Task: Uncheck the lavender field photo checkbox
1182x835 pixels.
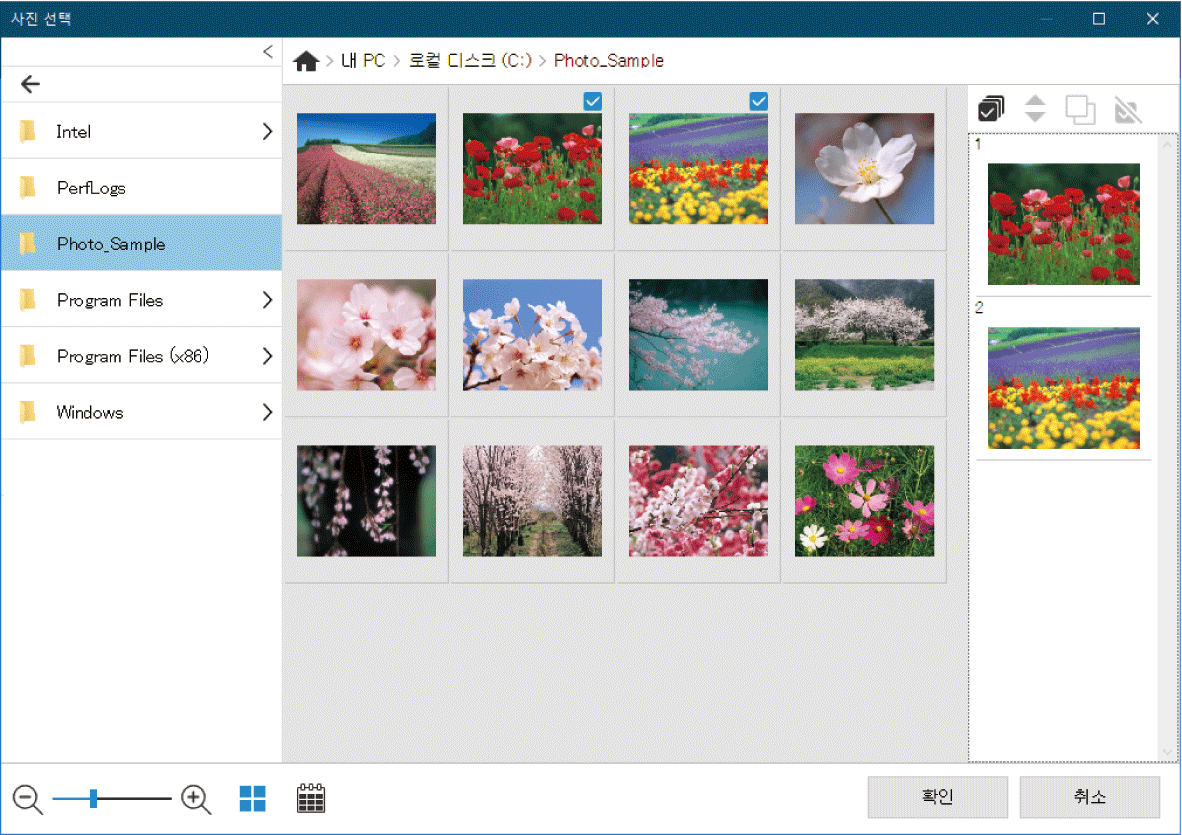Action: pos(758,100)
